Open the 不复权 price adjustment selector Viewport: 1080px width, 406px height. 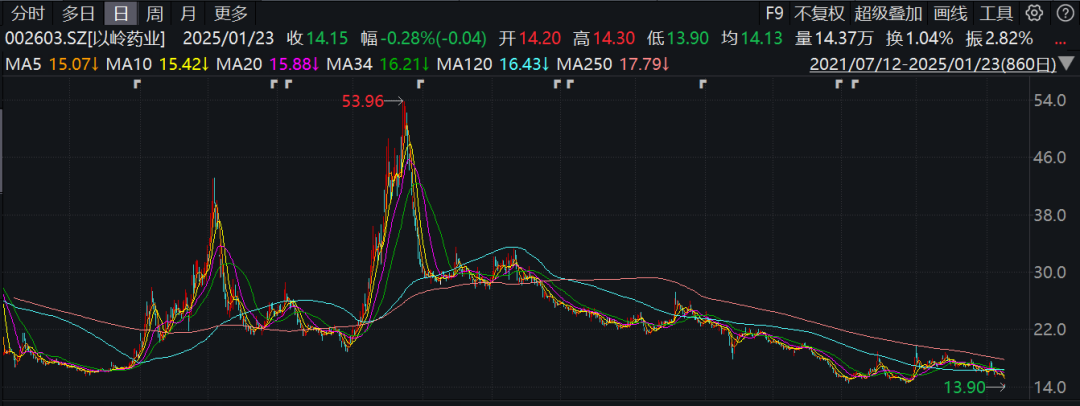(x=819, y=13)
